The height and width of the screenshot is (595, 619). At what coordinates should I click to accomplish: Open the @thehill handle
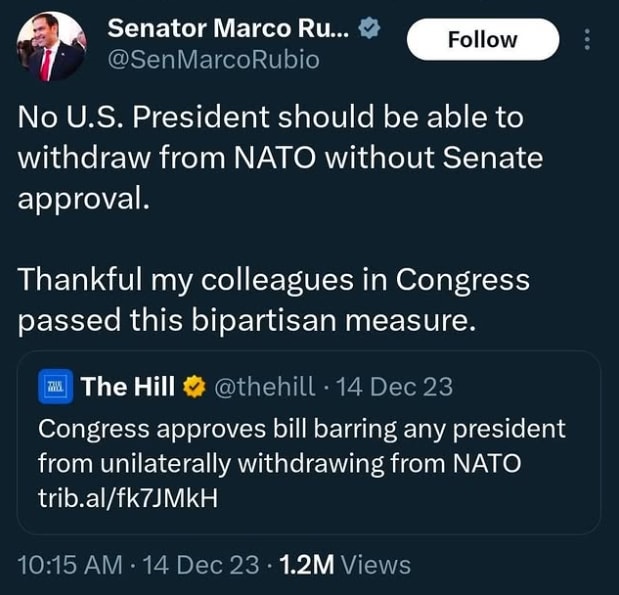click(x=264, y=386)
